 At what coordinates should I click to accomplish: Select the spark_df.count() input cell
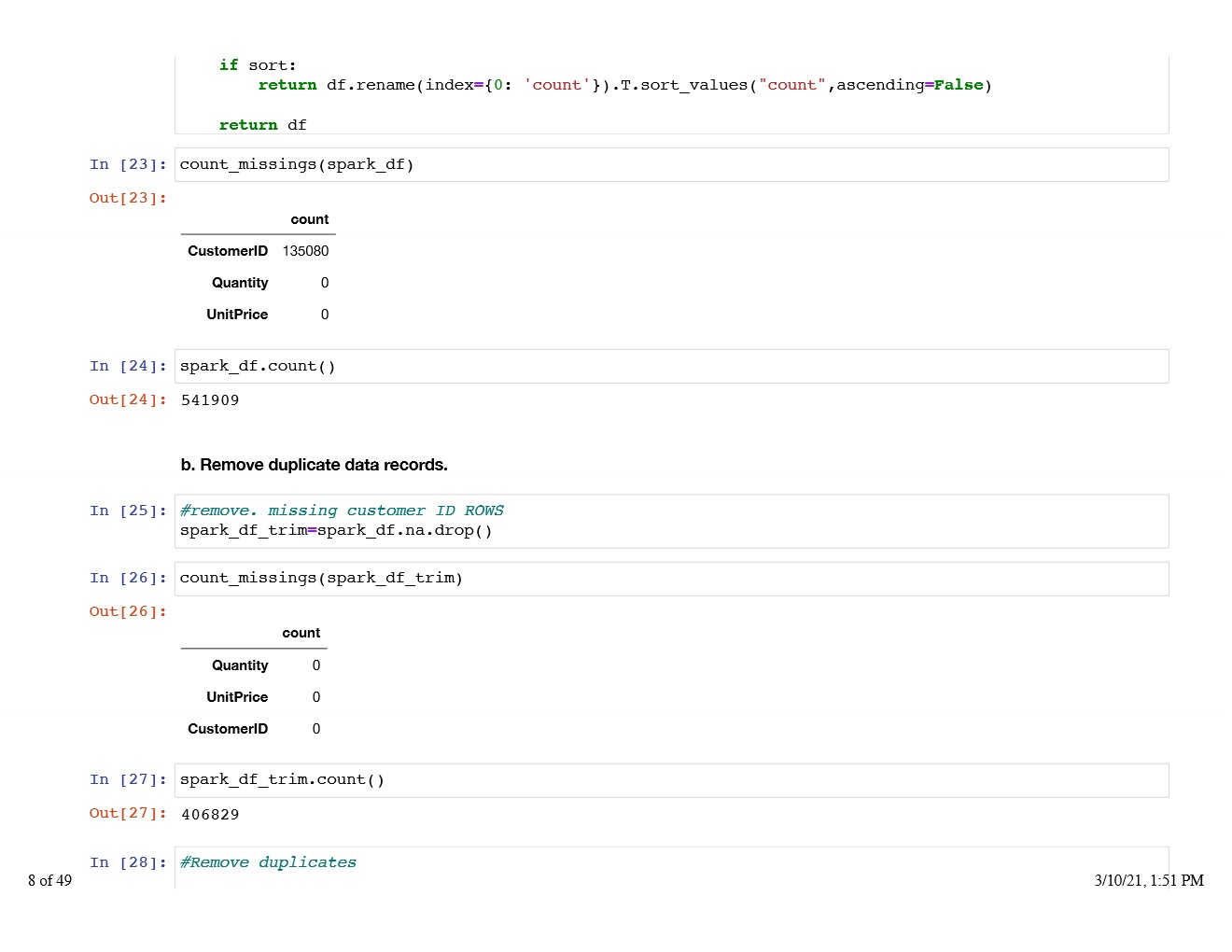[x=670, y=367]
